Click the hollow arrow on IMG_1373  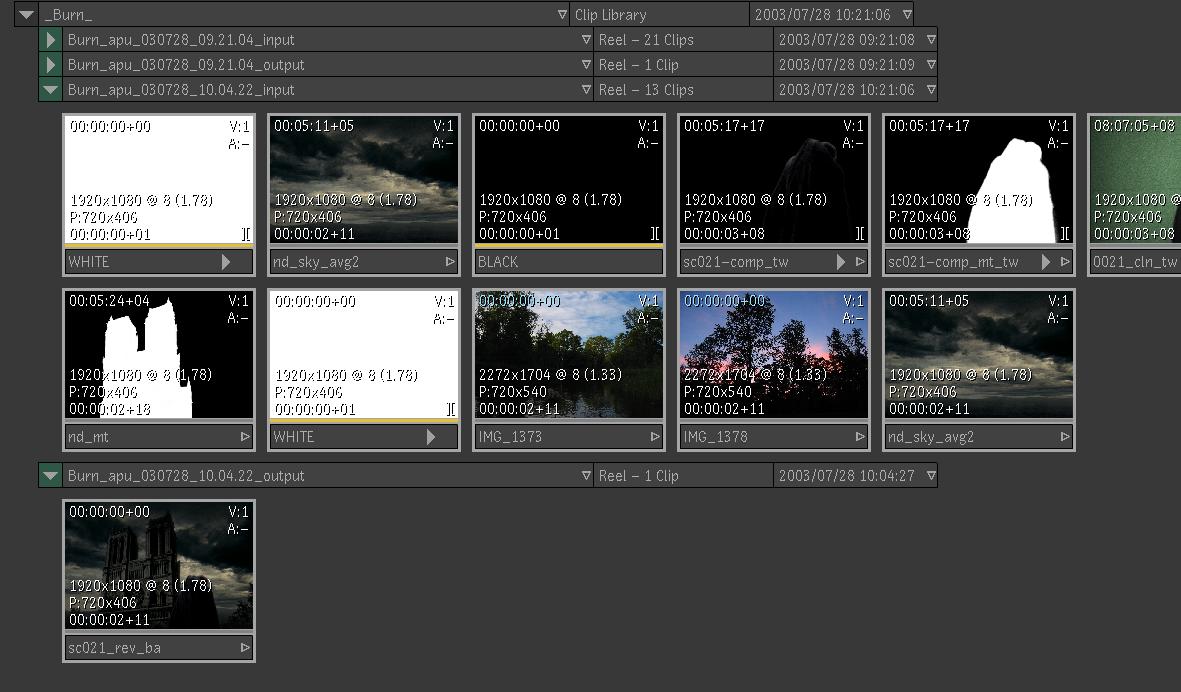pyautogui.click(x=655, y=437)
